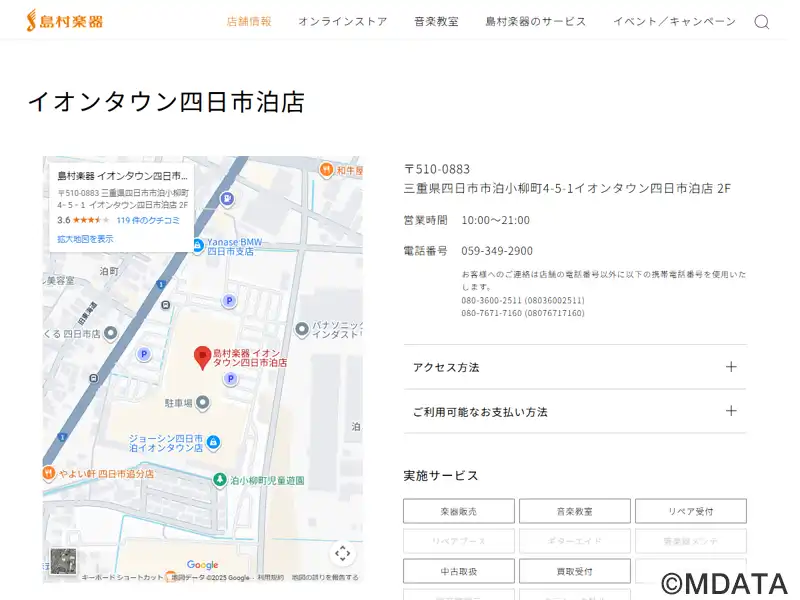This screenshot has width=800, height=600.
Task: Select the 買取受付 service button
Action: point(574,571)
